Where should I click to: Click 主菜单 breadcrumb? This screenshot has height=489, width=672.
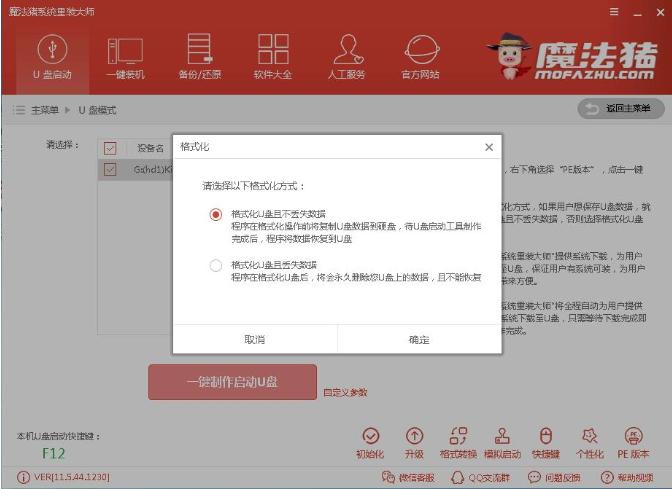pos(45,110)
